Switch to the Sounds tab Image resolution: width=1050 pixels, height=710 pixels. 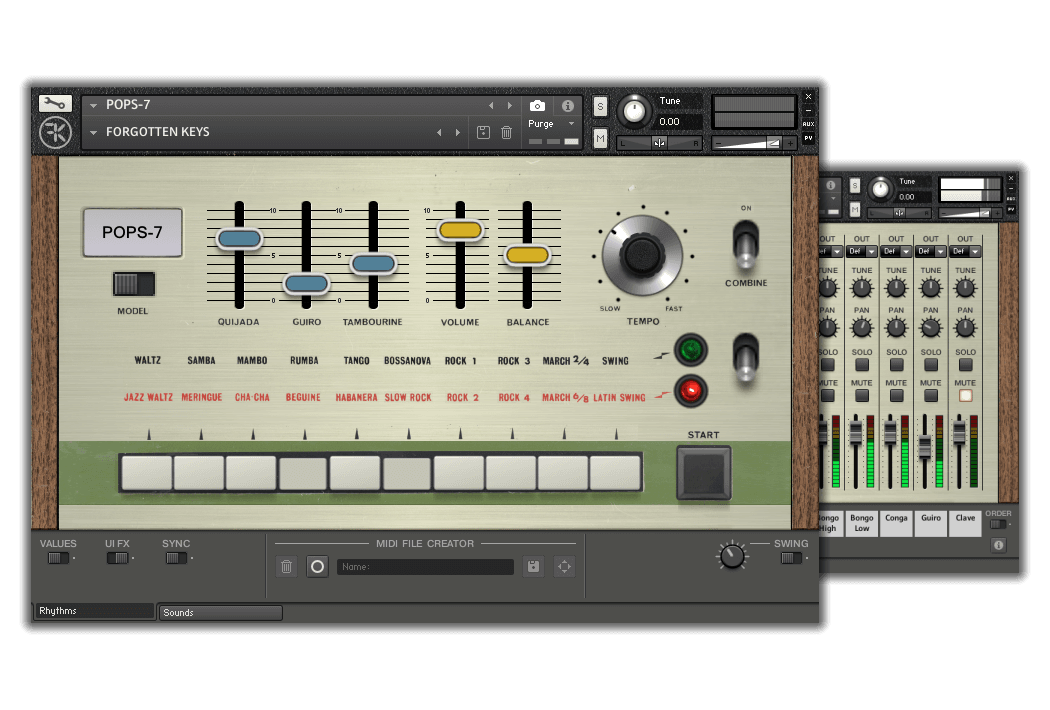[220, 613]
